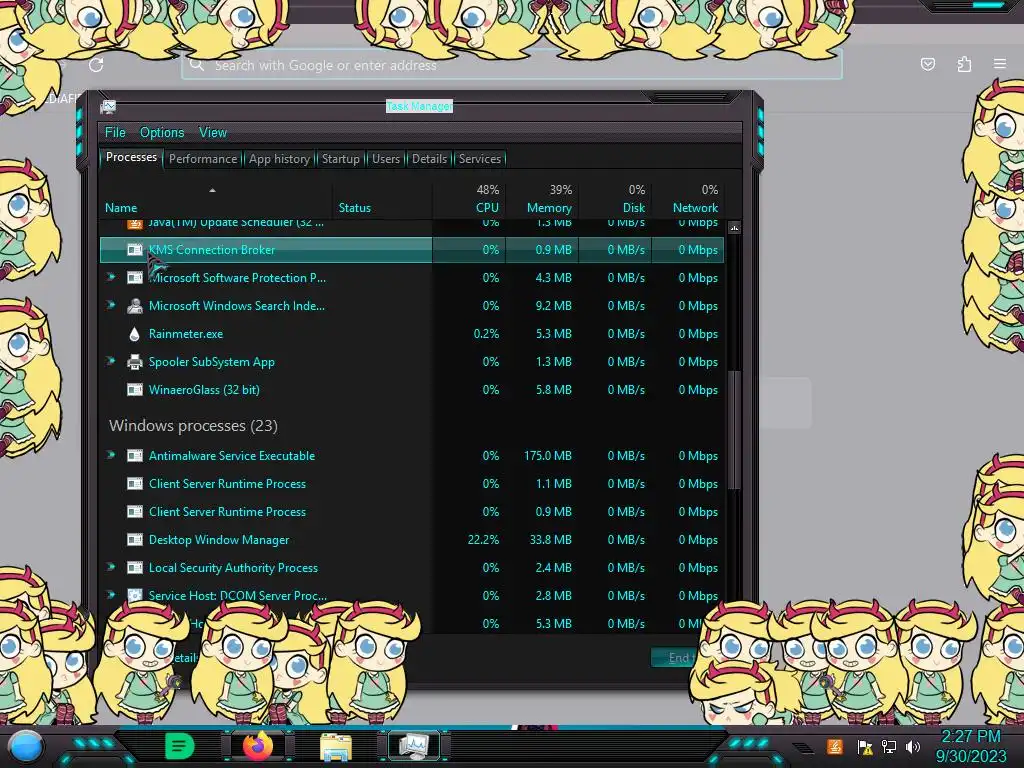Open the Options menu in Task Manager
This screenshot has height=768, width=1024.
point(162,133)
